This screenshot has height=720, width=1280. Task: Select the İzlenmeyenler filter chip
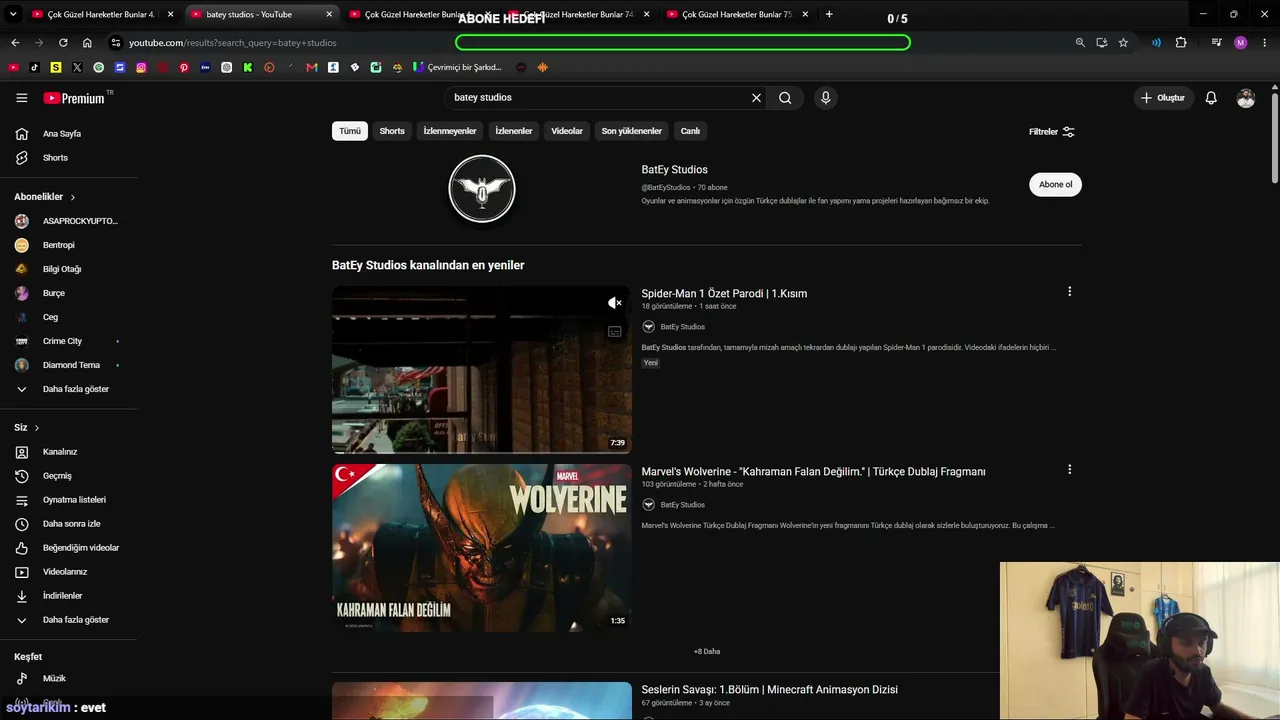450,131
